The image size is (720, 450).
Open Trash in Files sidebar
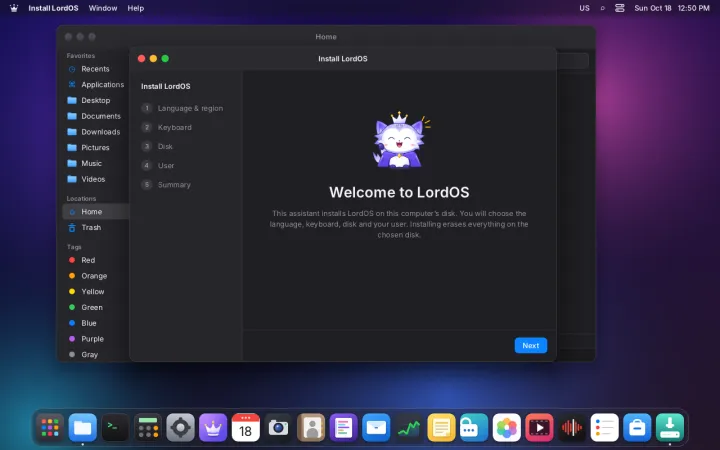tap(96, 227)
